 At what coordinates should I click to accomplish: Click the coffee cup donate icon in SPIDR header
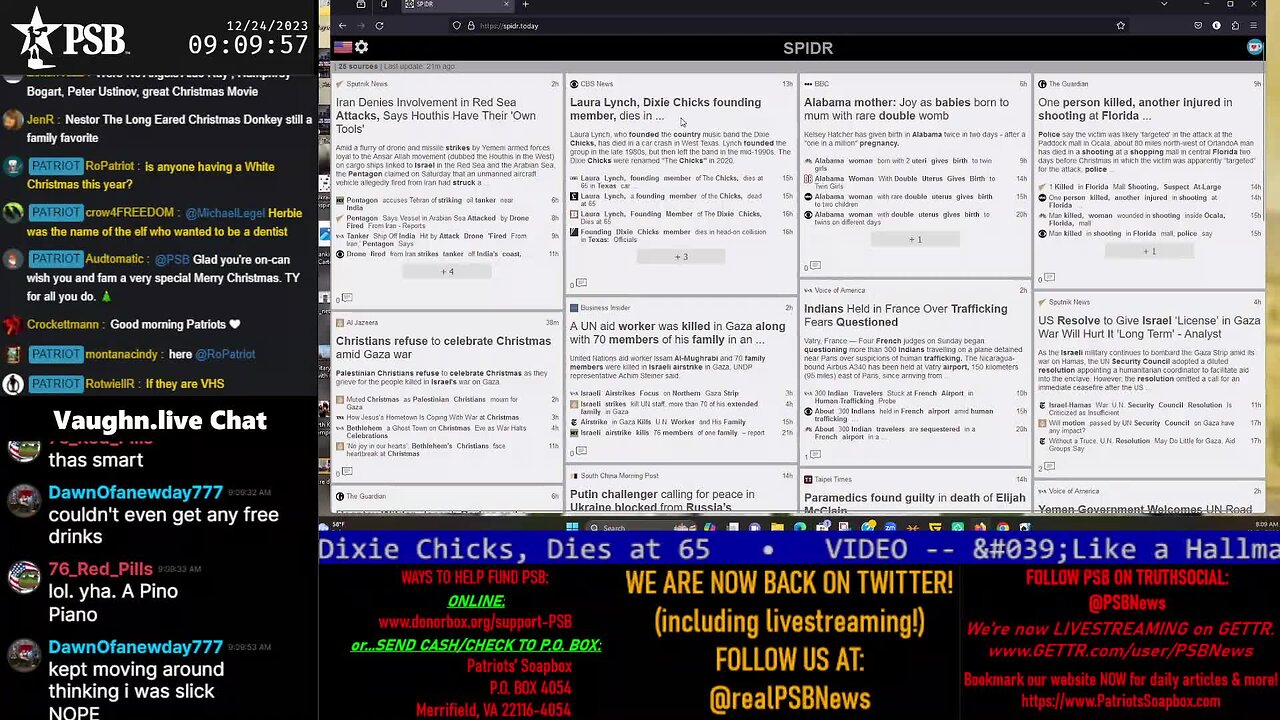(1255, 47)
